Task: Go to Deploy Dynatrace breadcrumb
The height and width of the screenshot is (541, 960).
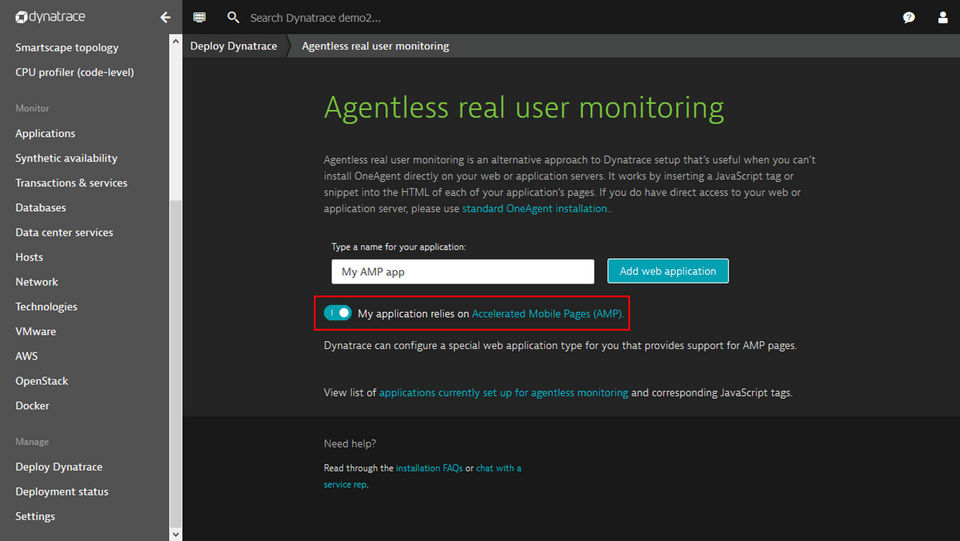Action: [233, 46]
